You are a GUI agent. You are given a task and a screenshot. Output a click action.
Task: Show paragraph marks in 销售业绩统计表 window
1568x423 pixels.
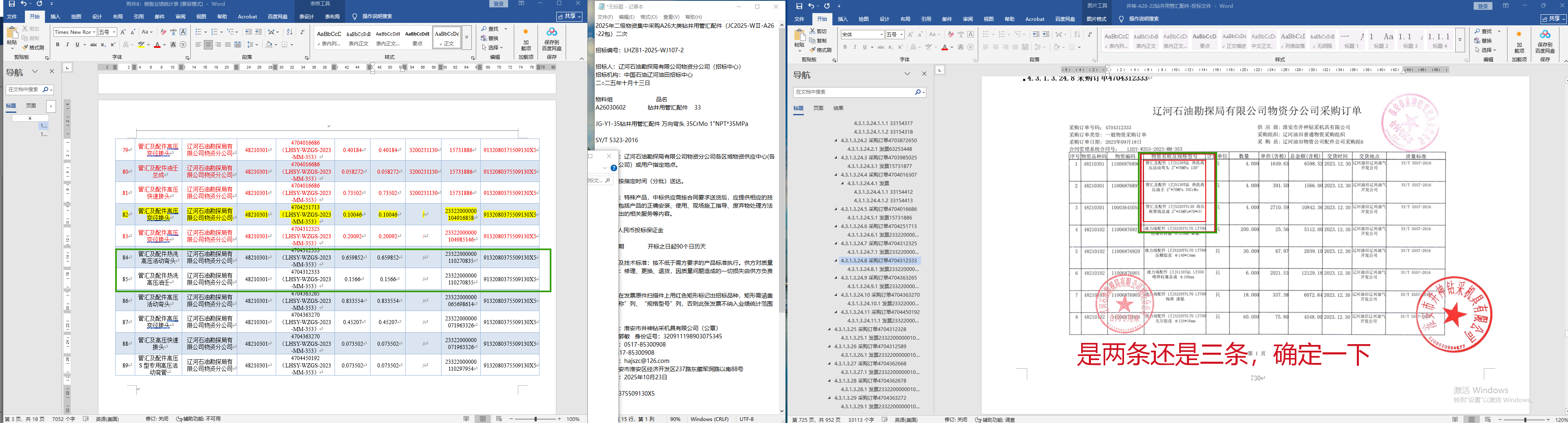(303, 32)
